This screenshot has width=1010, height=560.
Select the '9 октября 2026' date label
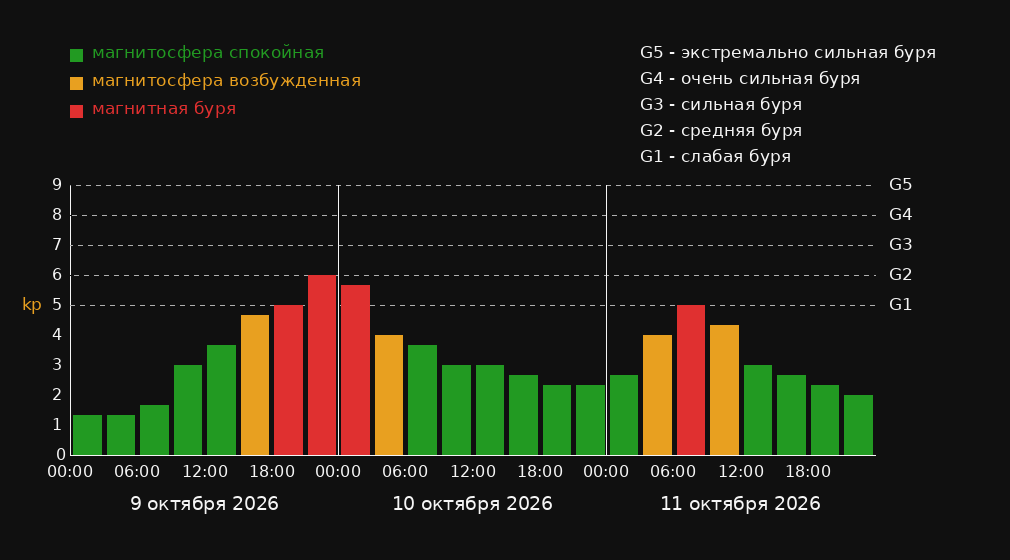pos(205,504)
